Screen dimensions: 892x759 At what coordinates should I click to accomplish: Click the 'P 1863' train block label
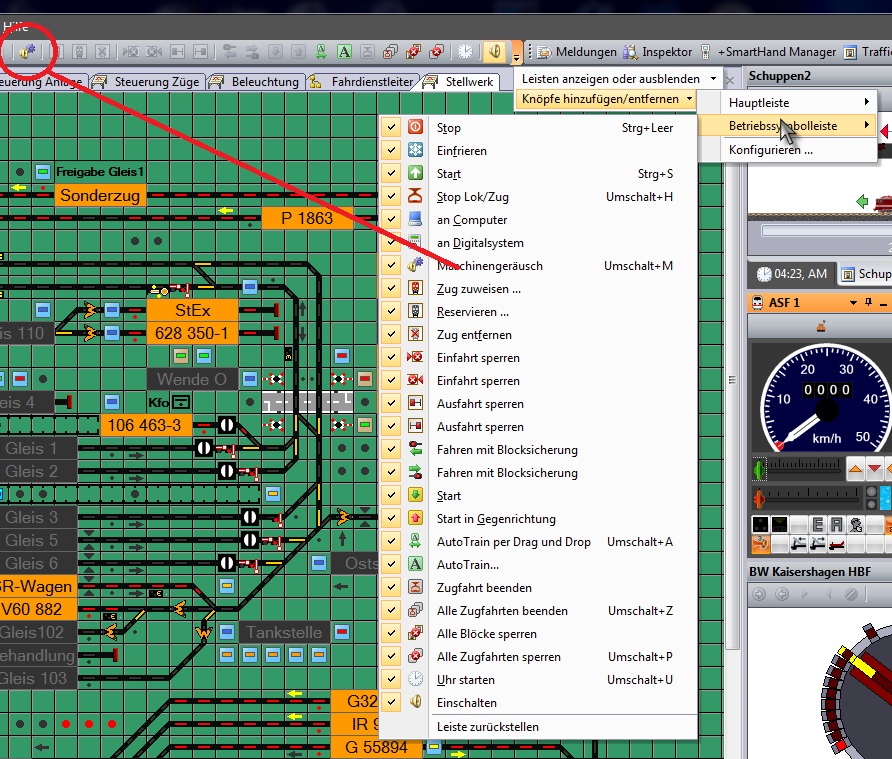point(307,218)
